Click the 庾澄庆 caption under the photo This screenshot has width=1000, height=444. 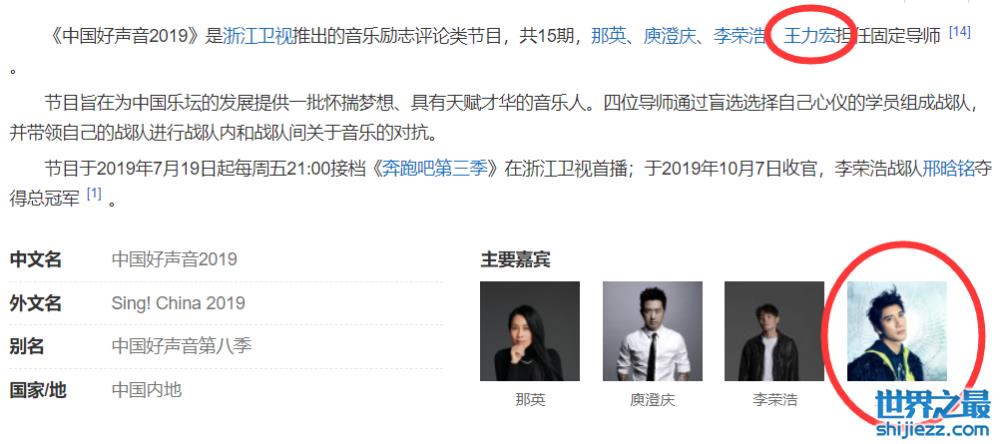pyautogui.click(x=652, y=400)
